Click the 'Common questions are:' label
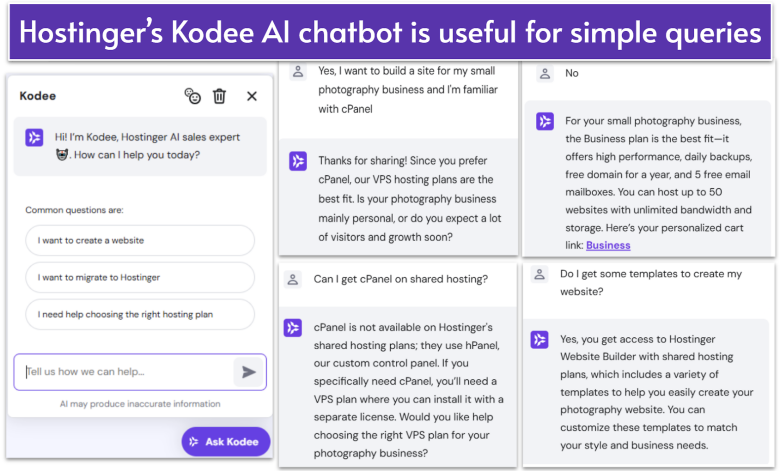Screen dimensions: 780x471 tap(75, 210)
